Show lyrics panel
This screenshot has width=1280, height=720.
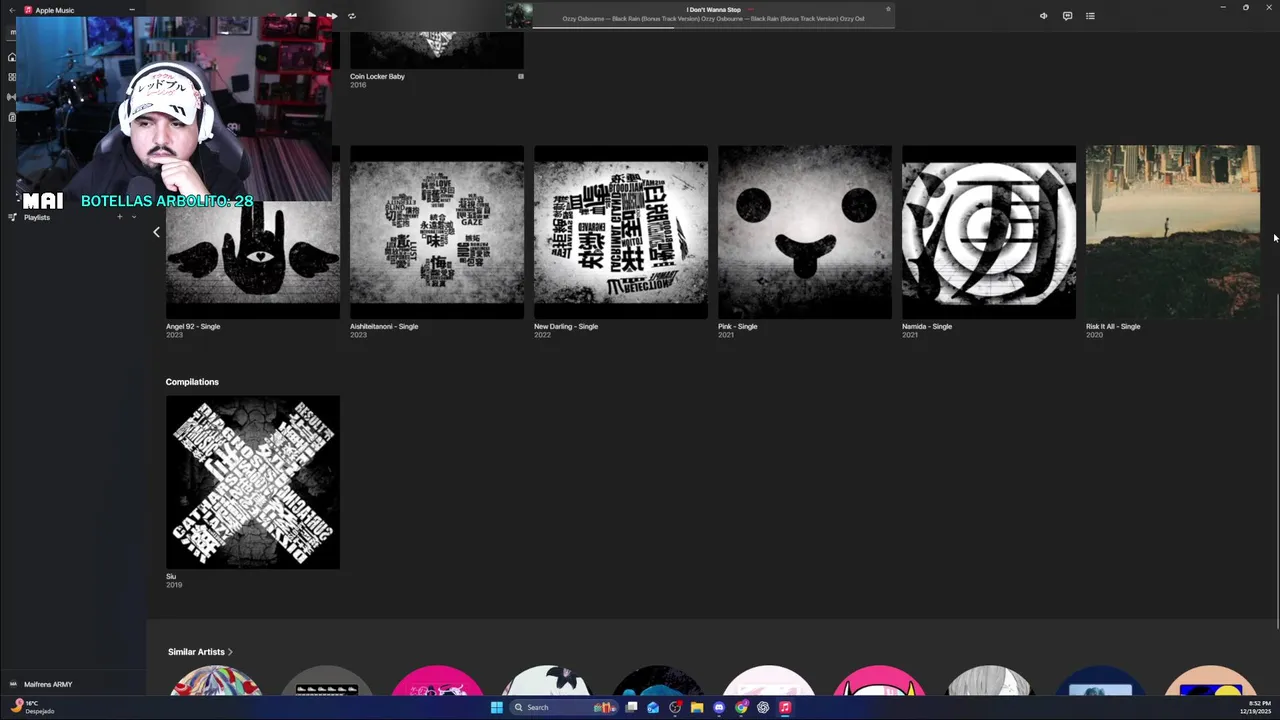pos(1067,16)
